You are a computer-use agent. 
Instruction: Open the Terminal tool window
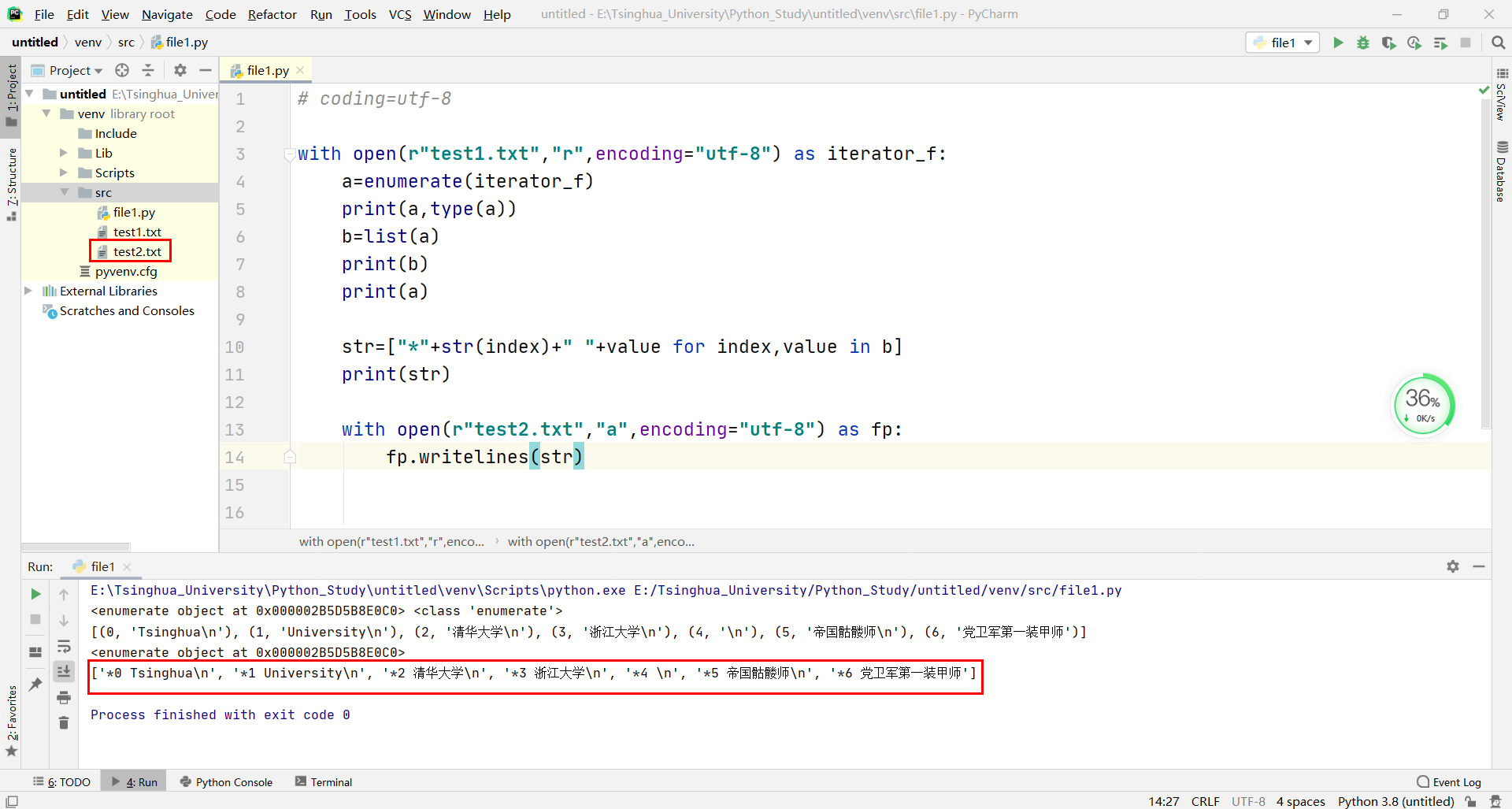(x=324, y=781)
